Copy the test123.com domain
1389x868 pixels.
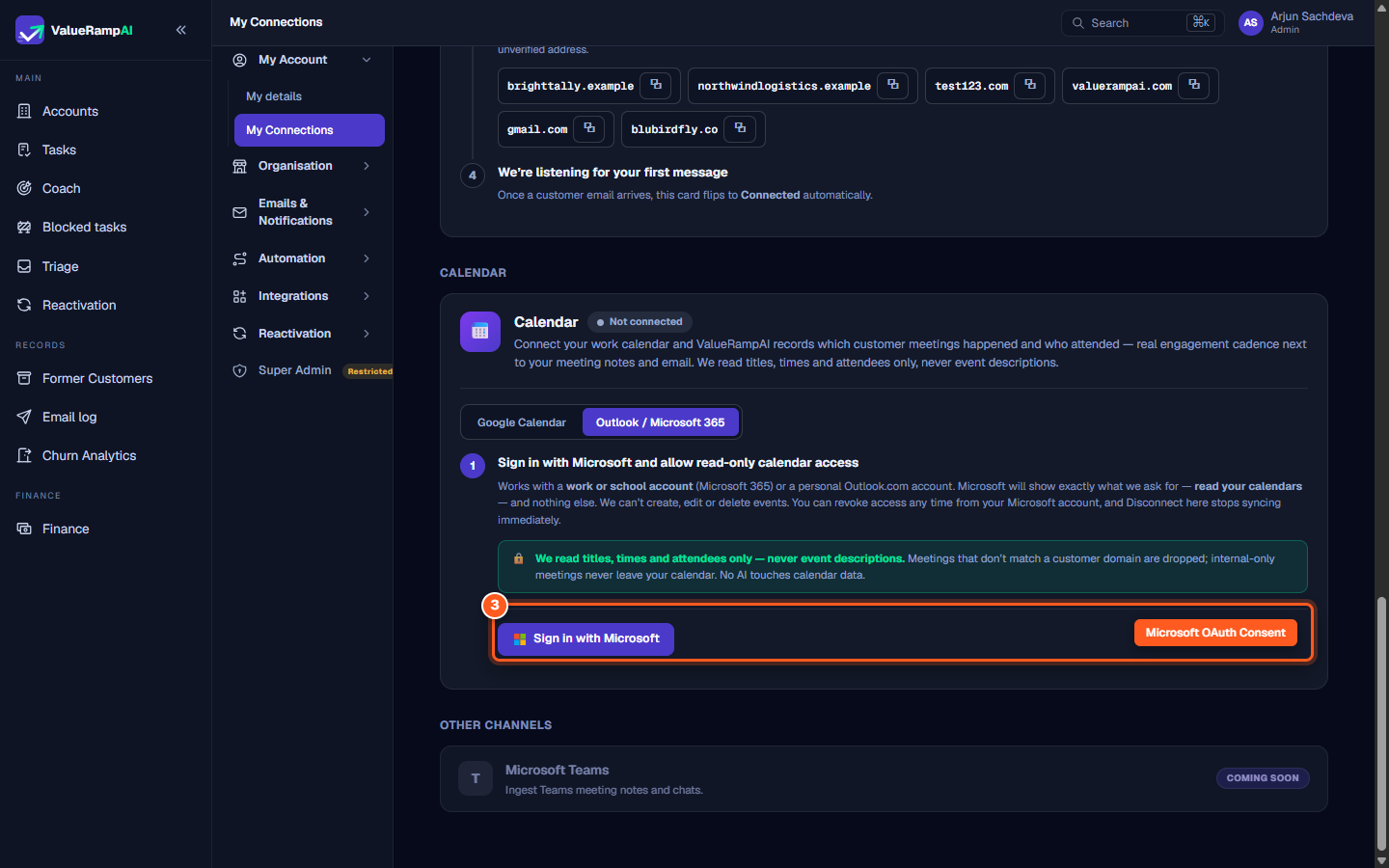coord(1030,85)
